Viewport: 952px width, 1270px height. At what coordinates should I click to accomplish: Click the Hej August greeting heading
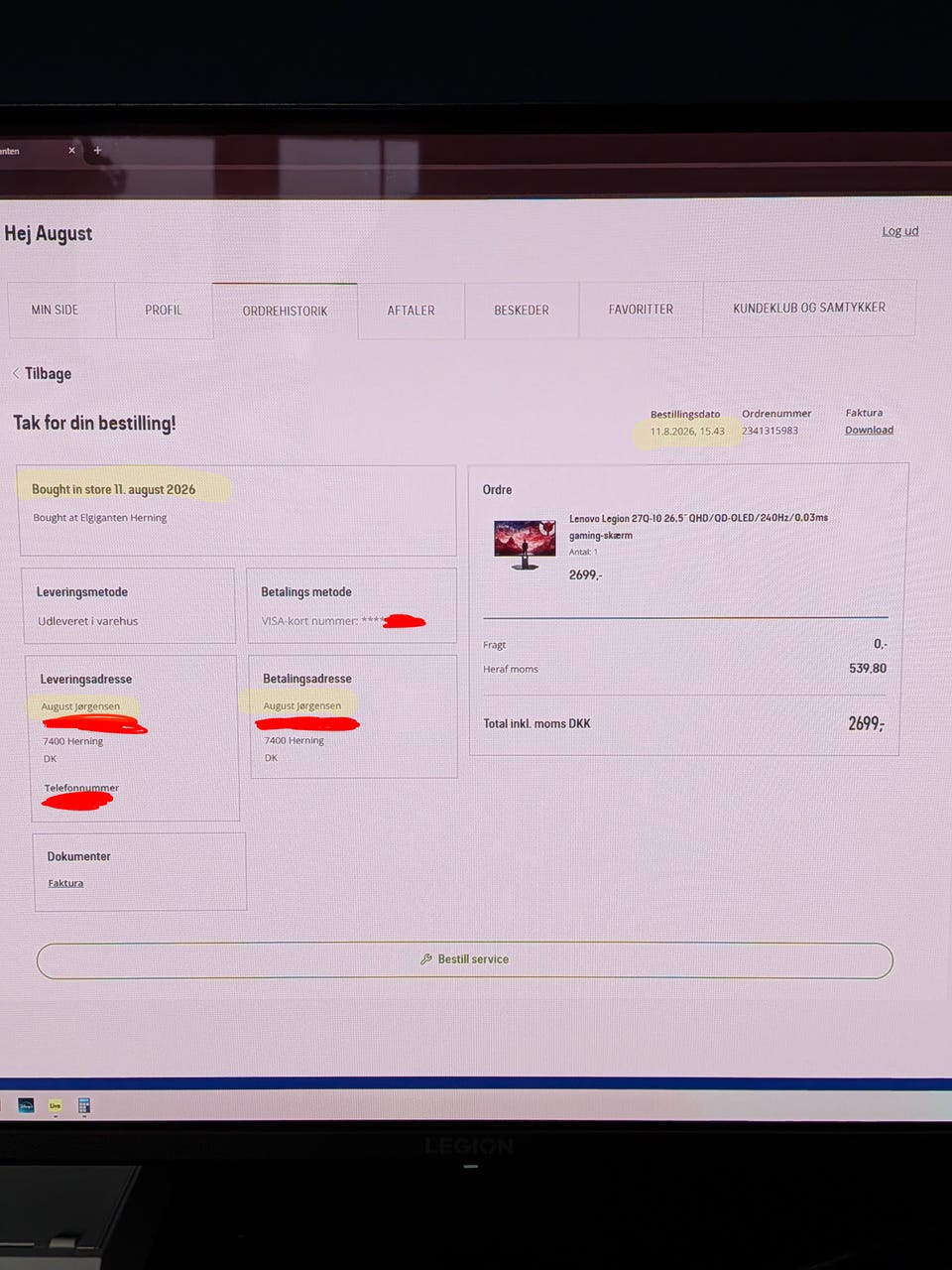click(49, 234)
